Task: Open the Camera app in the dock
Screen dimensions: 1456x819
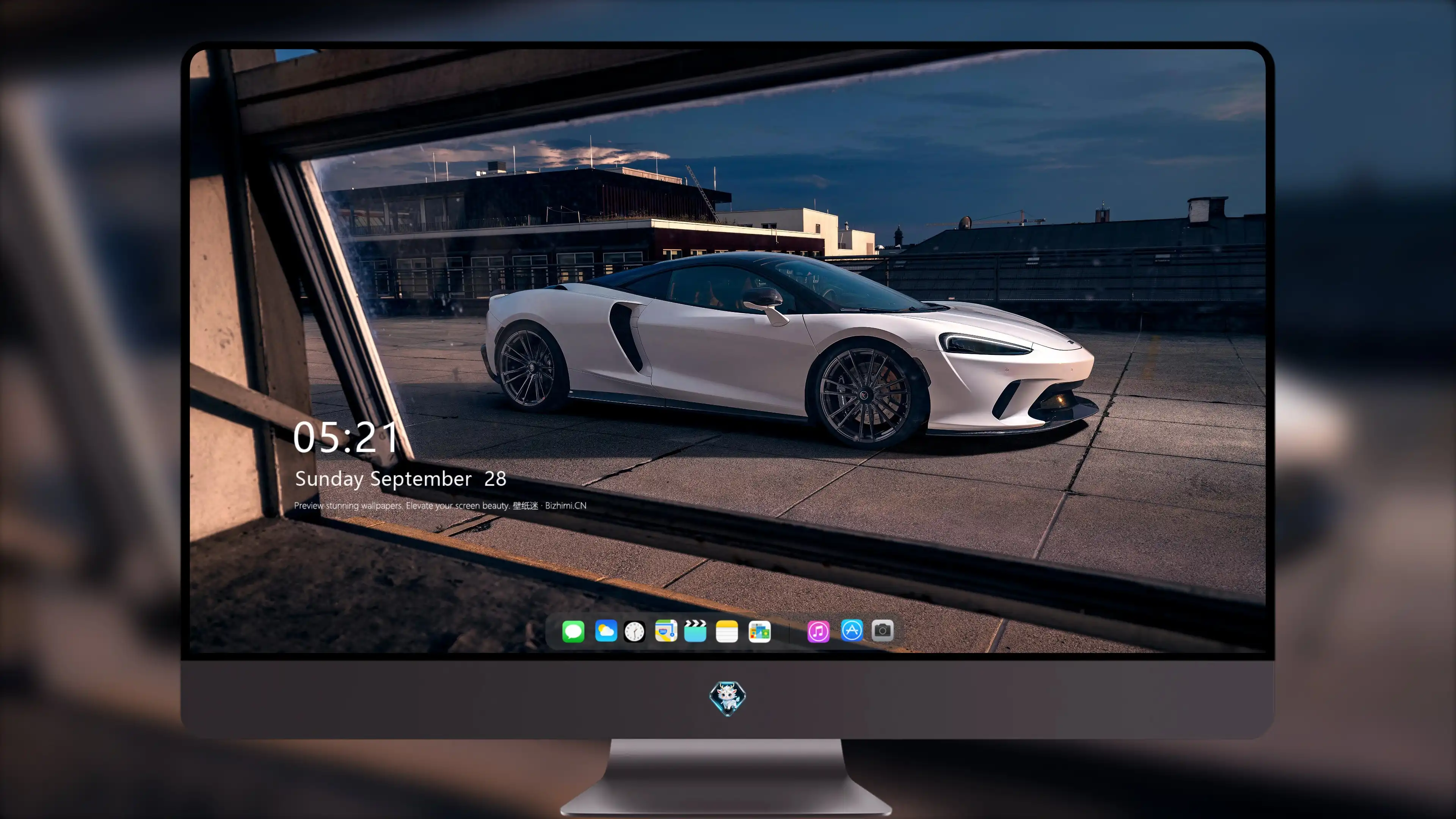Action: coord(882,631)
